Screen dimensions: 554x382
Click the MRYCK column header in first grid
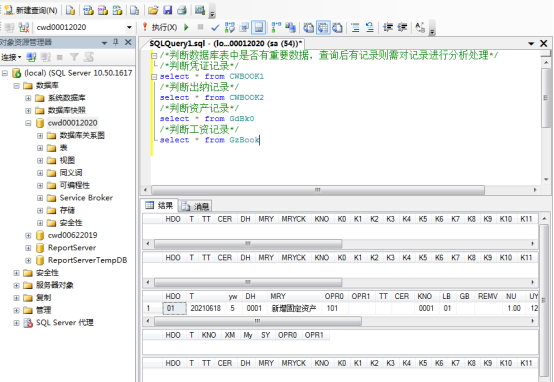[x=294, y=219]
